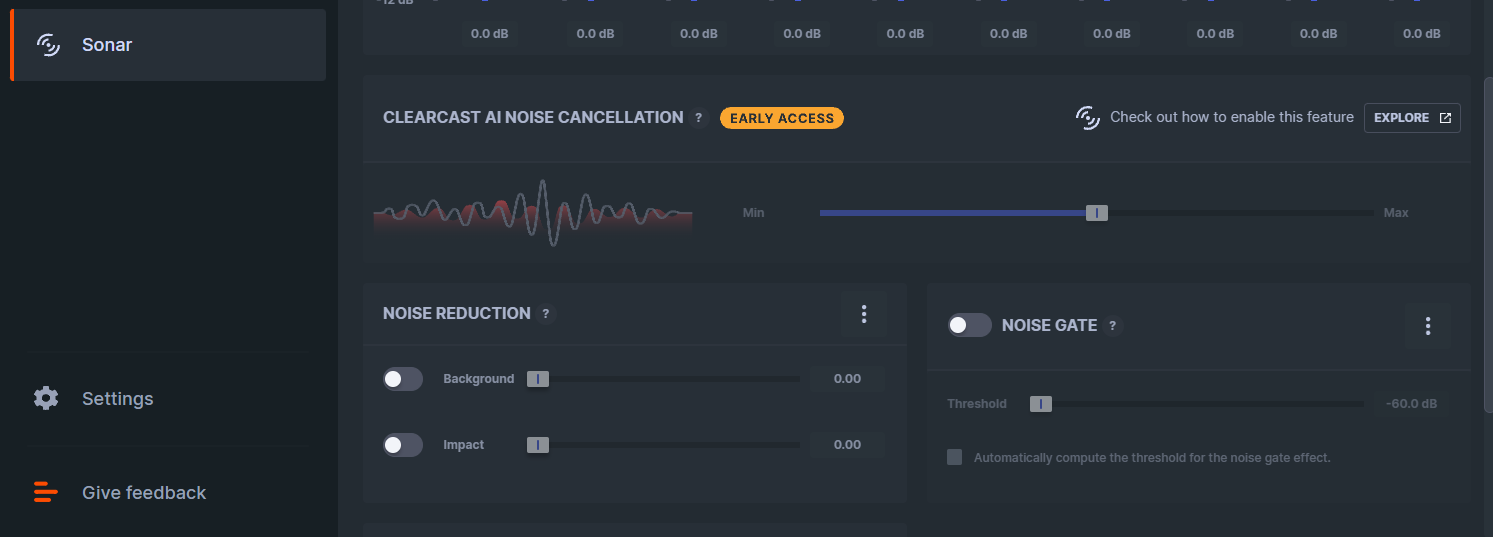
Task: Click the Sonar logo beside feature hint
Action: click(x=1088, y=118)
